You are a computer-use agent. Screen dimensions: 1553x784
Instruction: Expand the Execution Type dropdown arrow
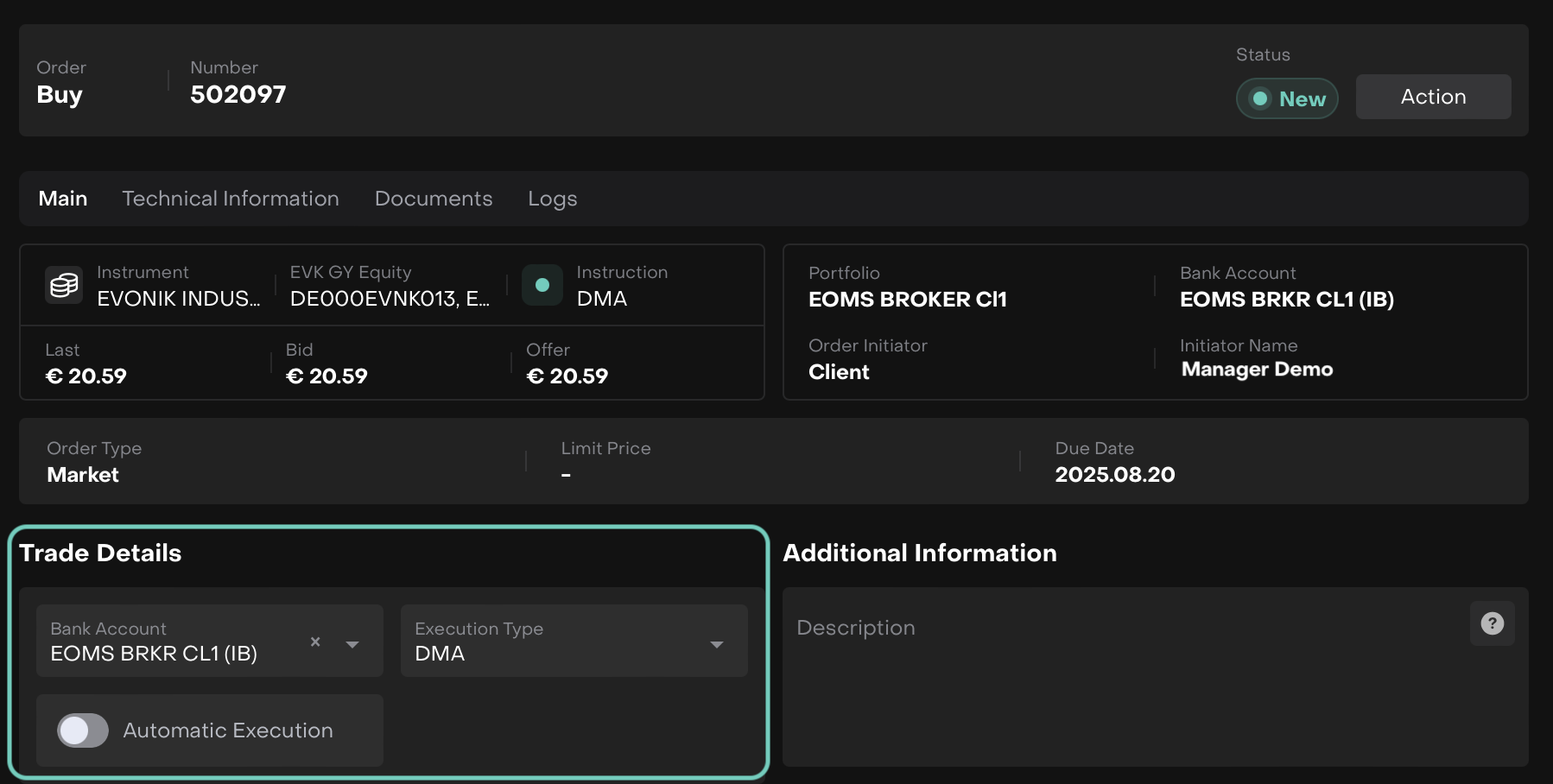click(716, 644)
